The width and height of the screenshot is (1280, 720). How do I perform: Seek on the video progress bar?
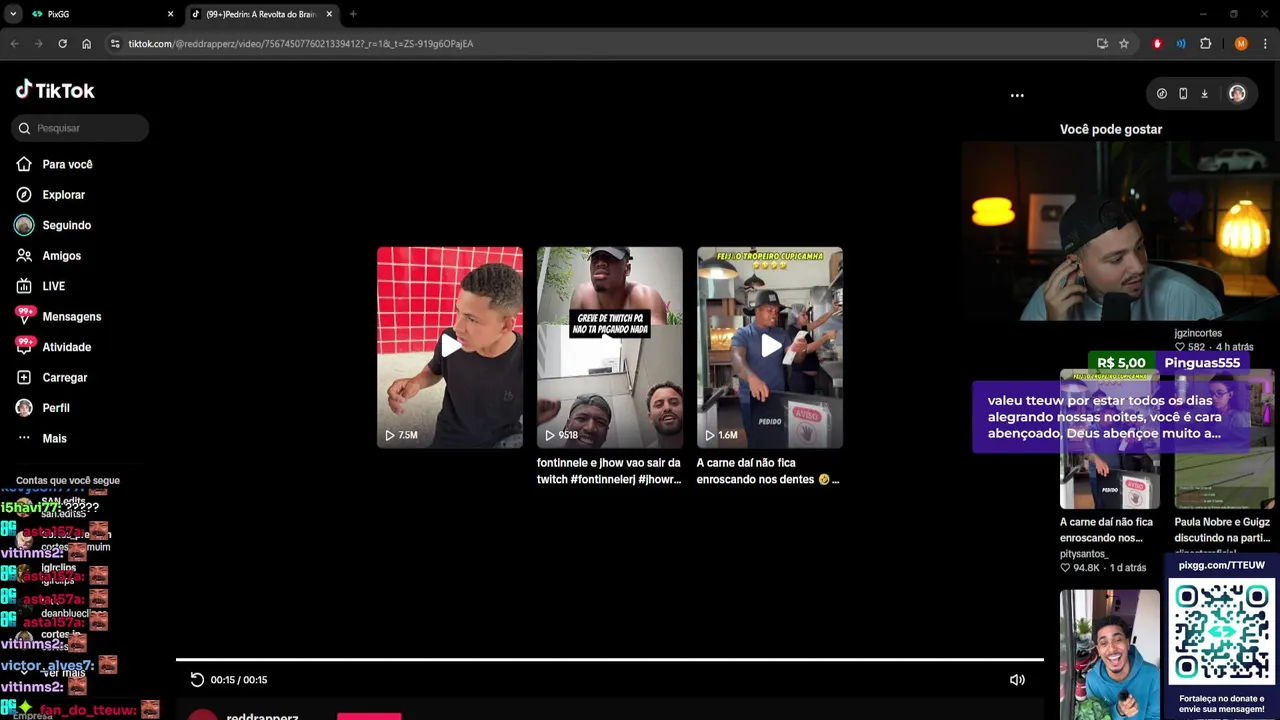(610, 660)
